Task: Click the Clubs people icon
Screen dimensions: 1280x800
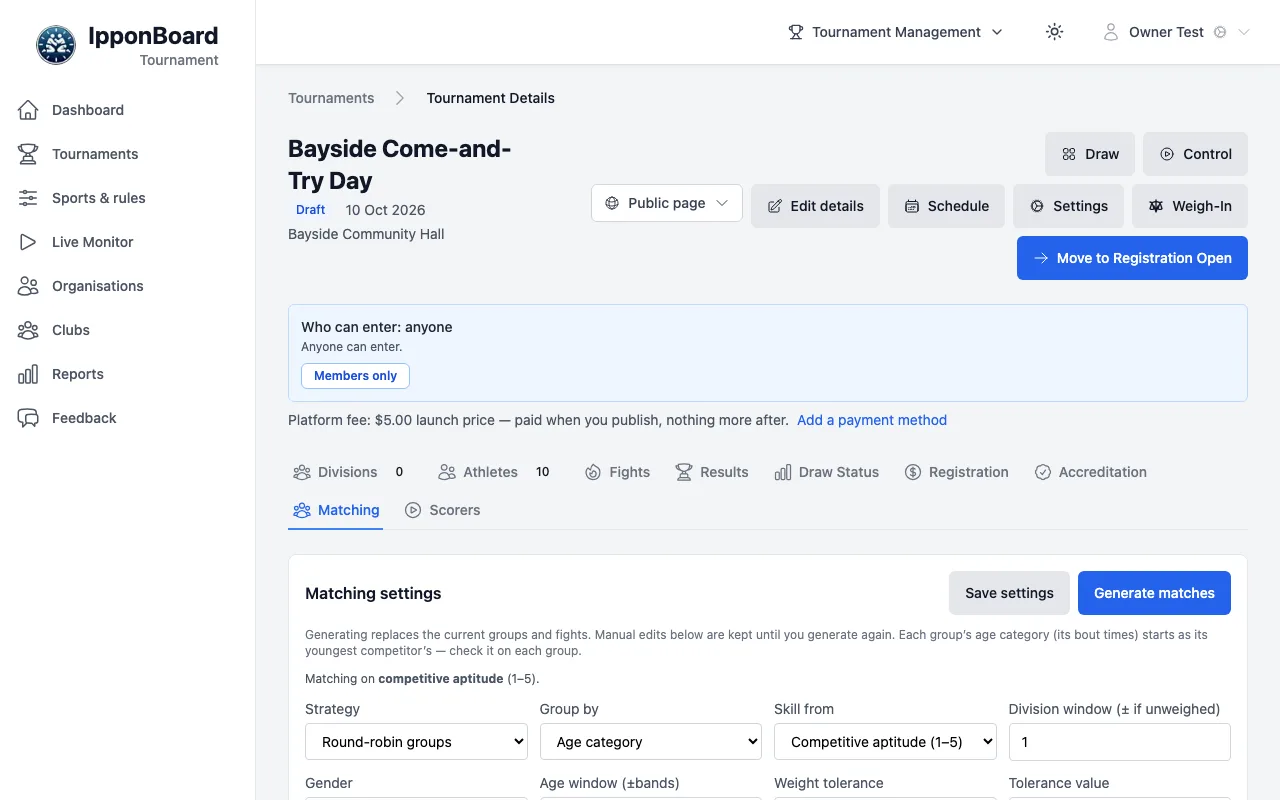Action: click(x=28, y=330)
